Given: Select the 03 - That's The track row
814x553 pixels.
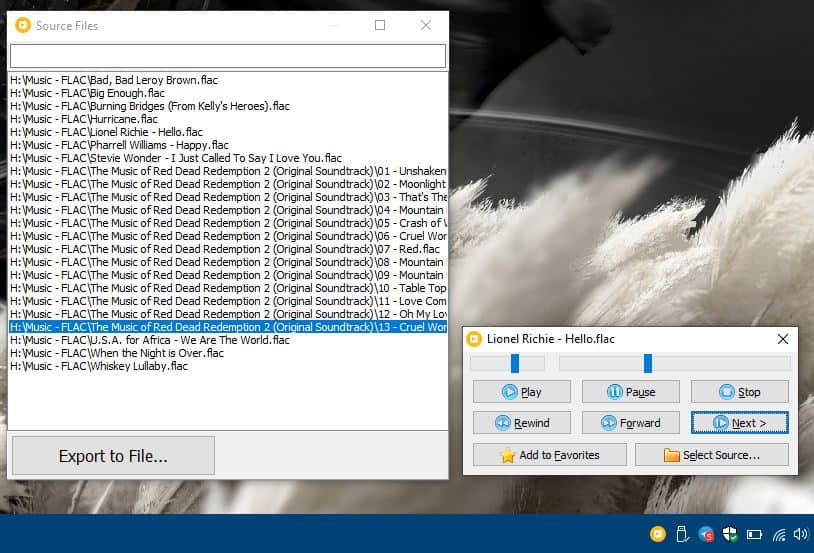Looking at the screenshot, I should pyautogui.click(x=228, y=197).
